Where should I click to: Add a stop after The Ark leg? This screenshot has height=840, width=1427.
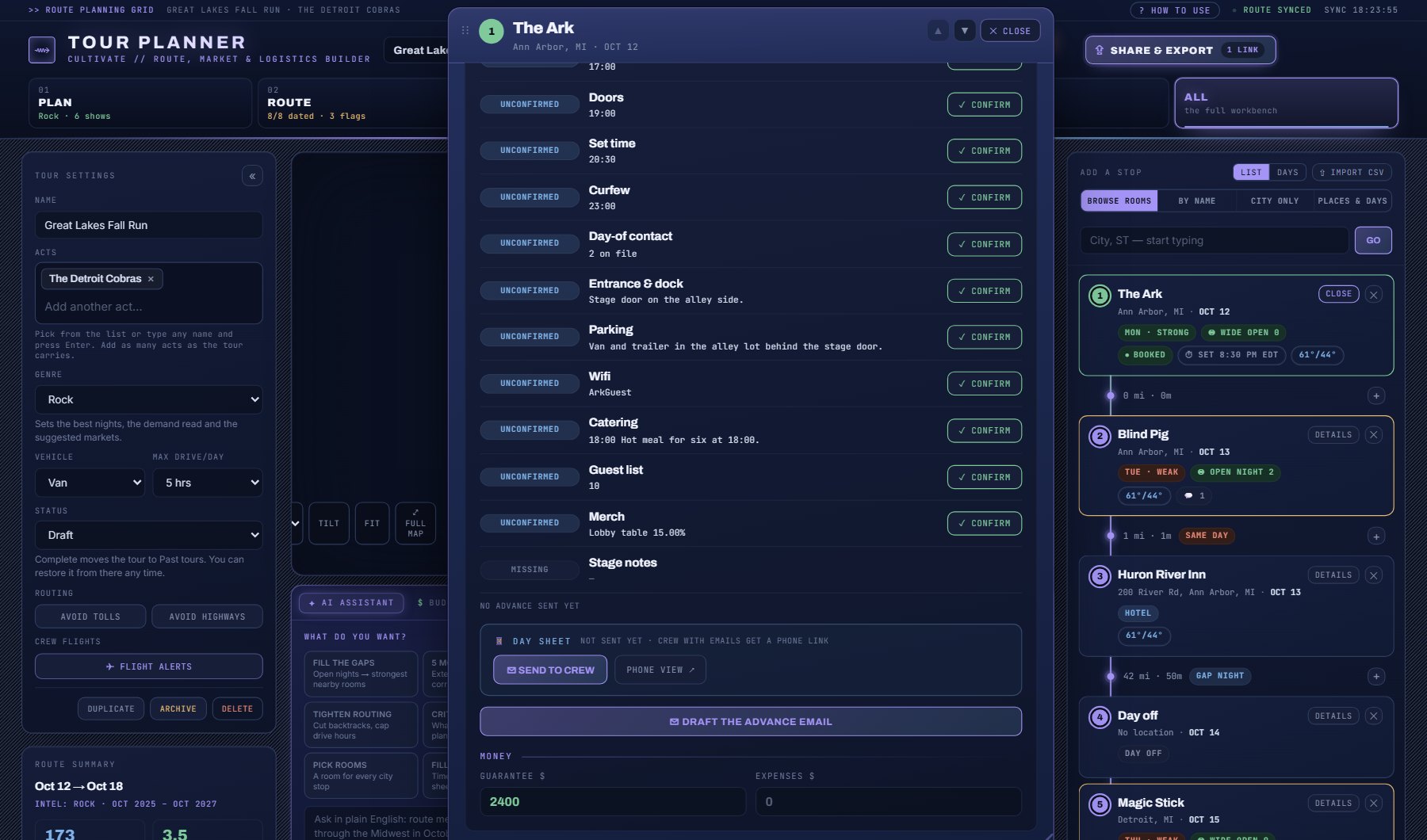(1376, 396)
